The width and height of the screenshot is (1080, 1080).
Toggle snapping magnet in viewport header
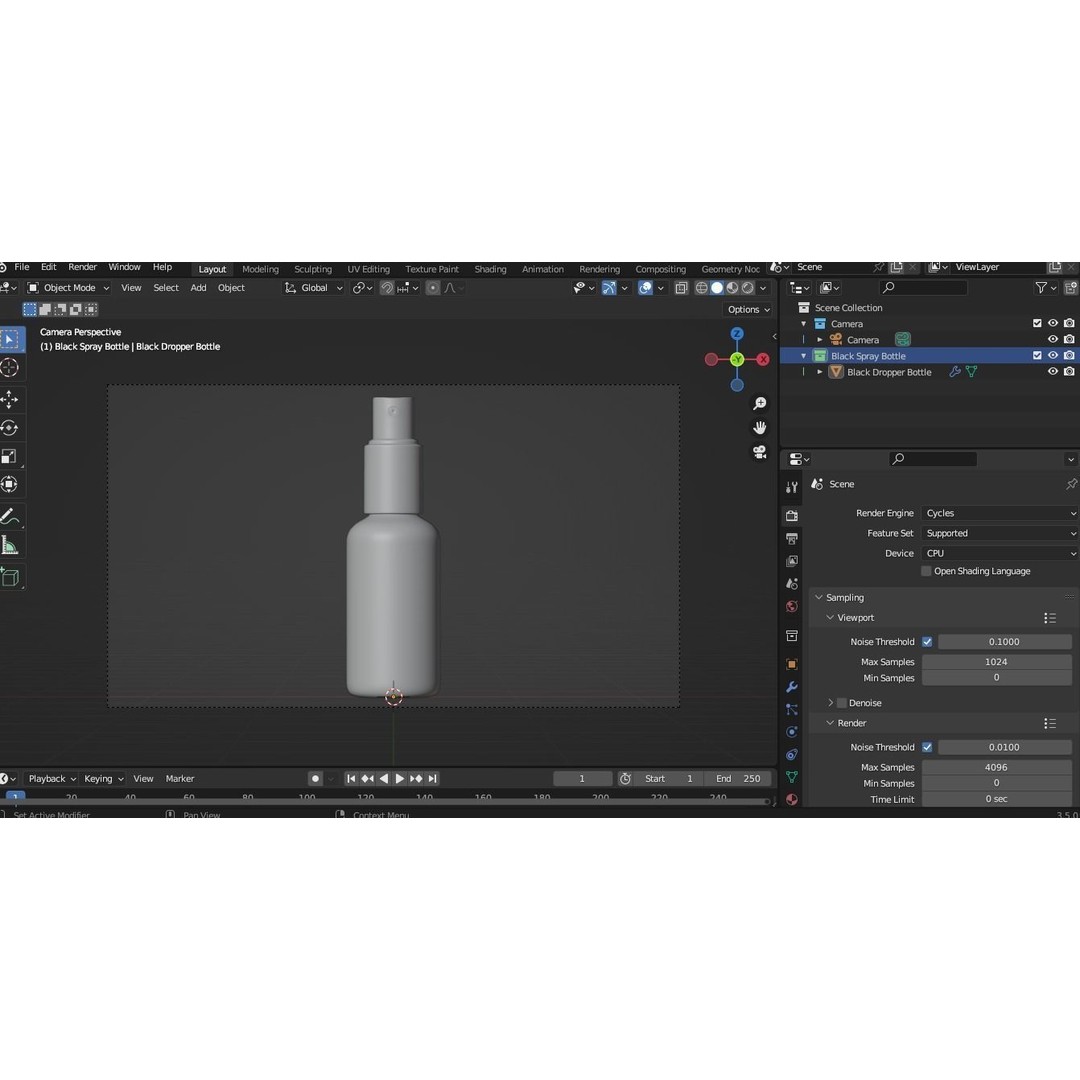387,288
